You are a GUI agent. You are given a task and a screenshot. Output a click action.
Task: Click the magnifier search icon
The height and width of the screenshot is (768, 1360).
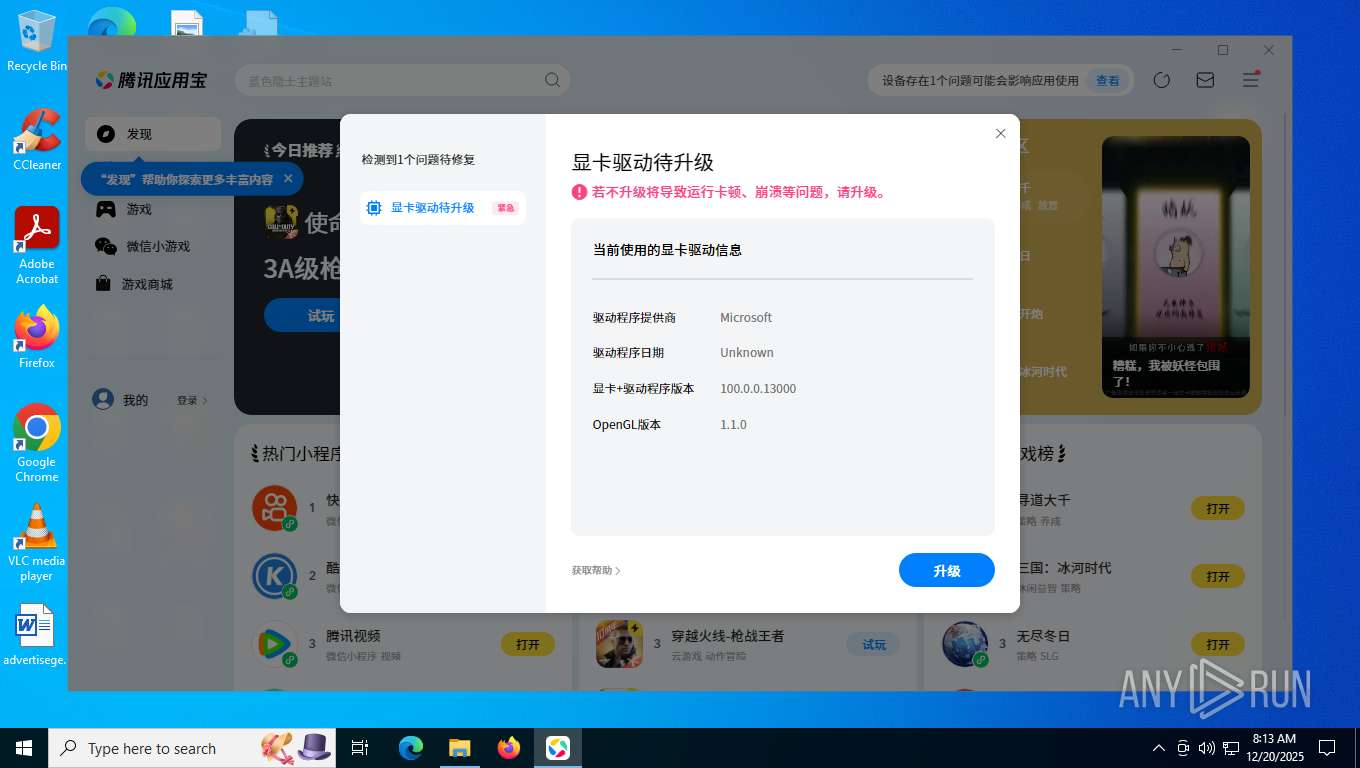point(552,81)
